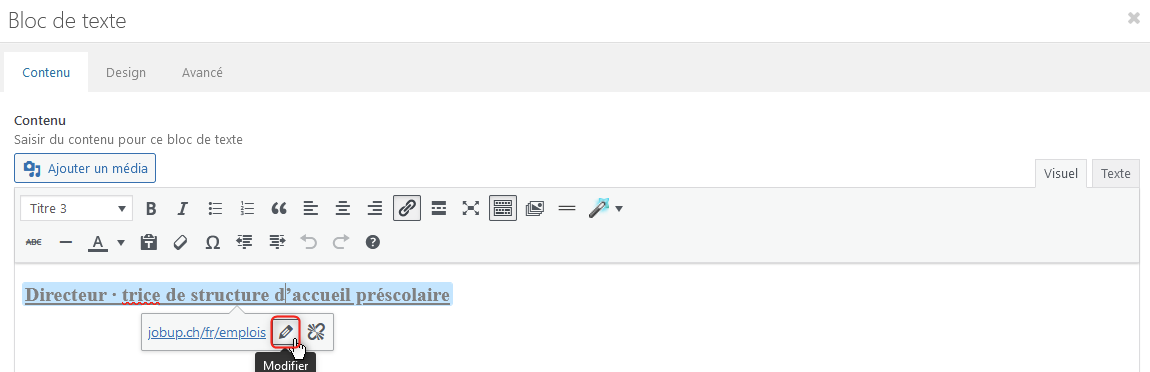Center align the heading text
1150x372 pixels.
343,208
